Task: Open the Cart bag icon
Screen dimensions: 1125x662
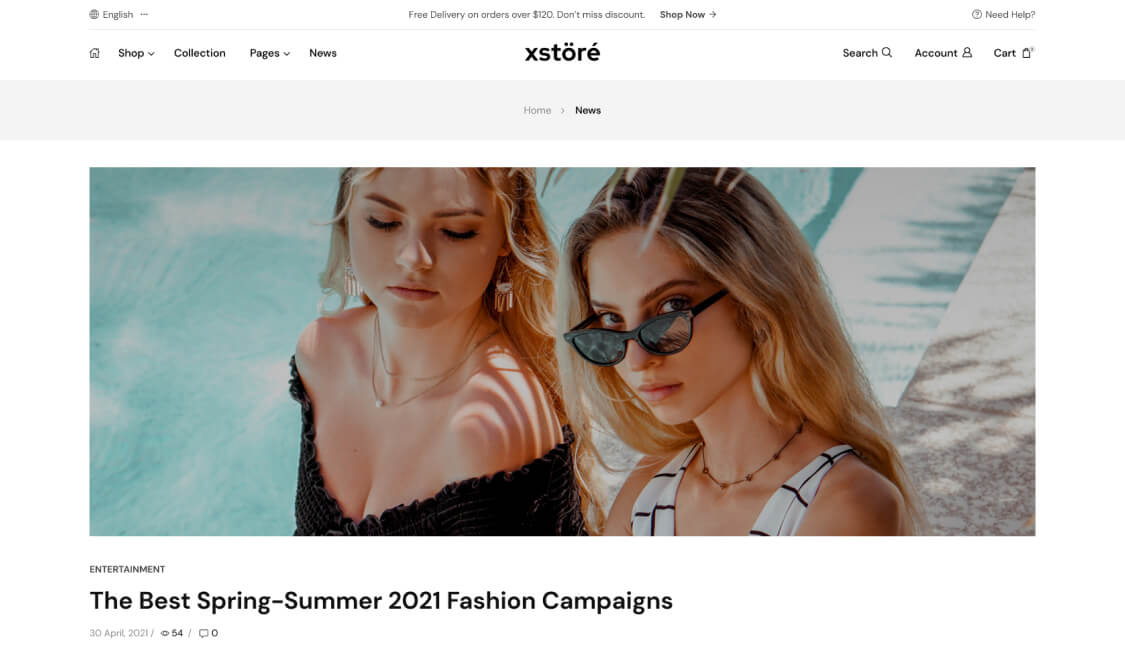Action: [1026, 52]
